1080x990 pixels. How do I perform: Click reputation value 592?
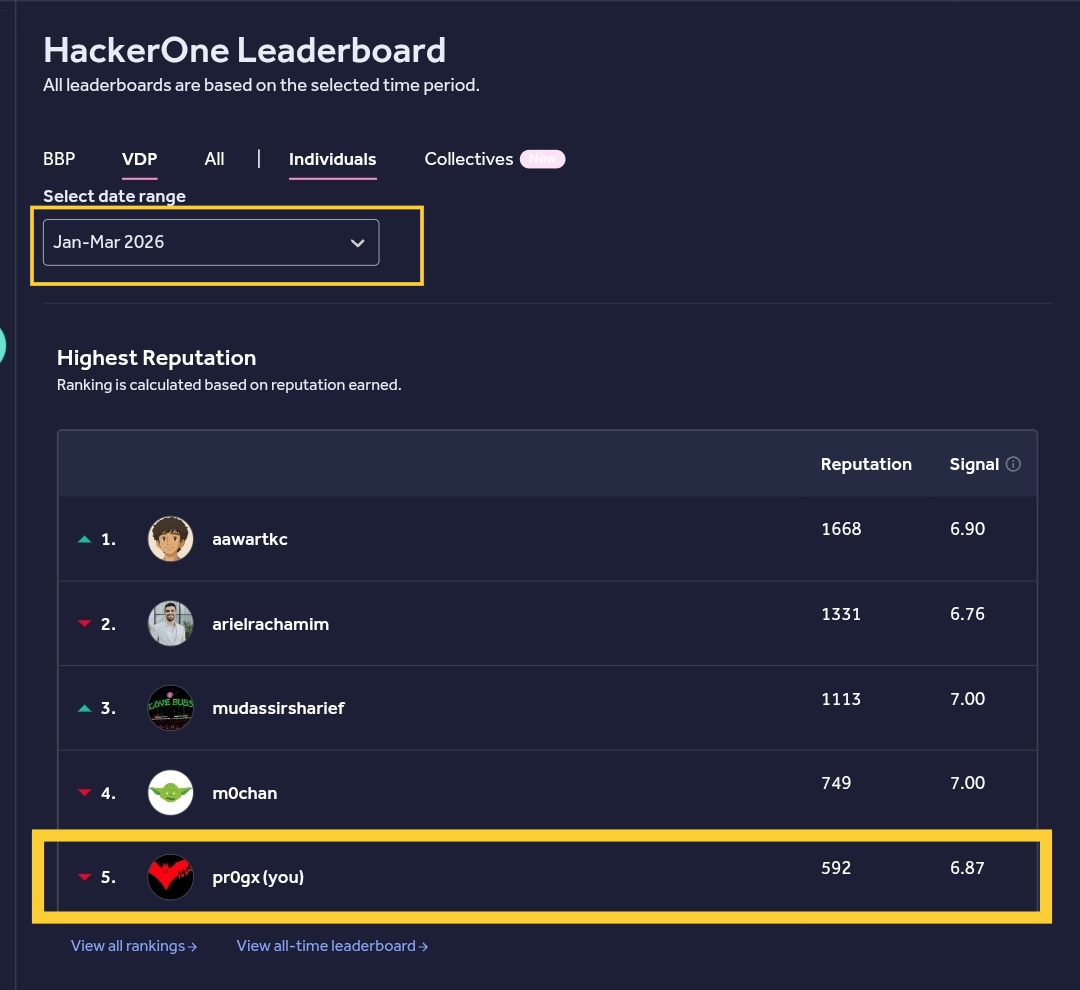(x=836, y=868)
